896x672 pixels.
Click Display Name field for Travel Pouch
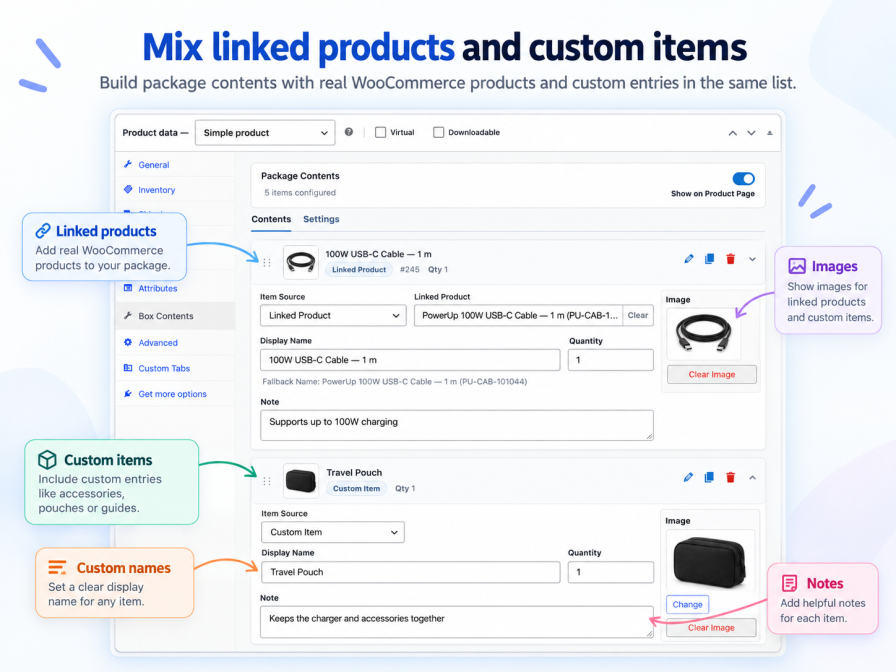click(x=410, y=572)
